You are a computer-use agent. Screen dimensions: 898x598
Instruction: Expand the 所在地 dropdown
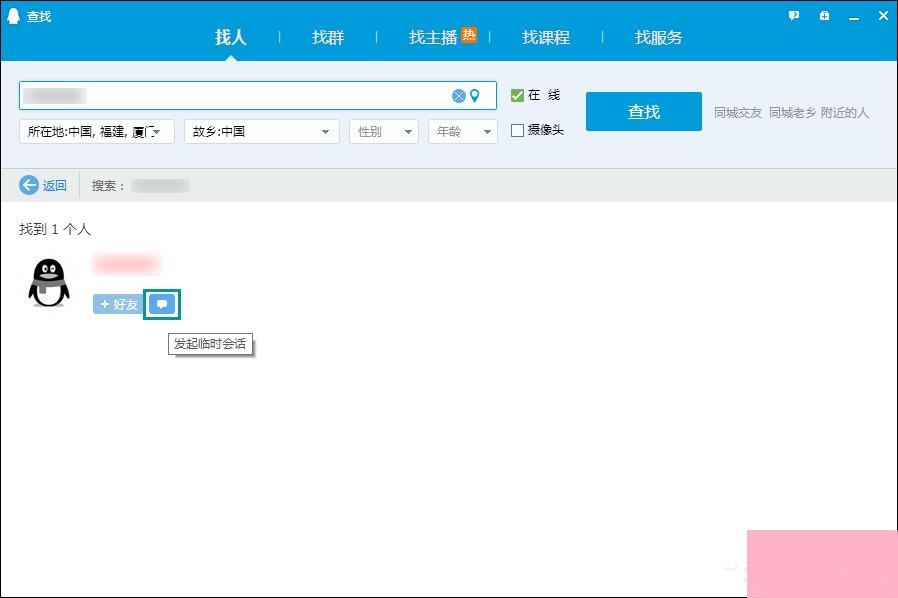[97, 132]
